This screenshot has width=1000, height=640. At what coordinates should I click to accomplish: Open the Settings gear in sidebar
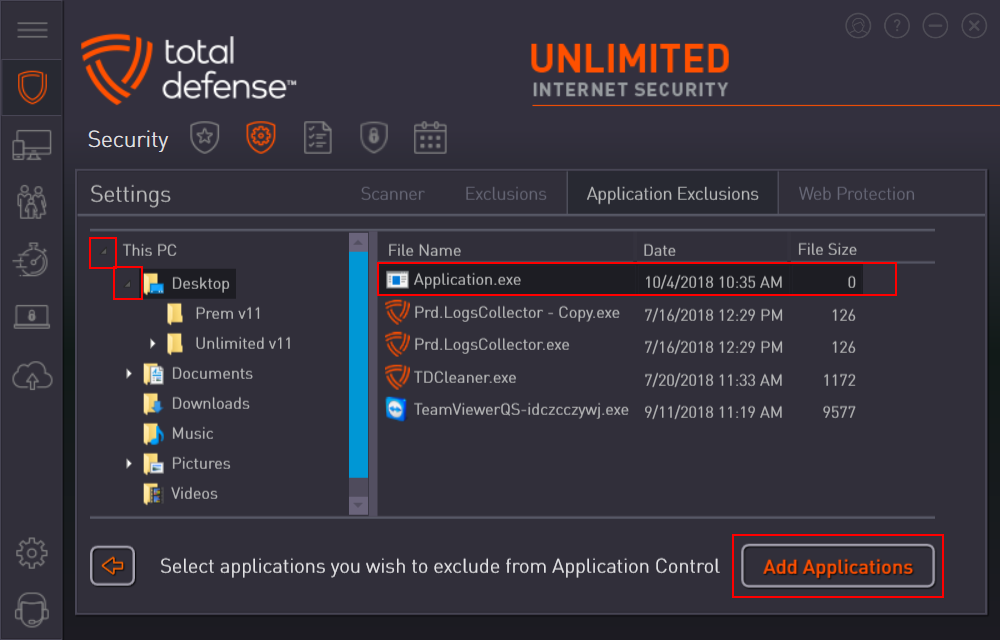pyautogui.click(x=32, y=553)
